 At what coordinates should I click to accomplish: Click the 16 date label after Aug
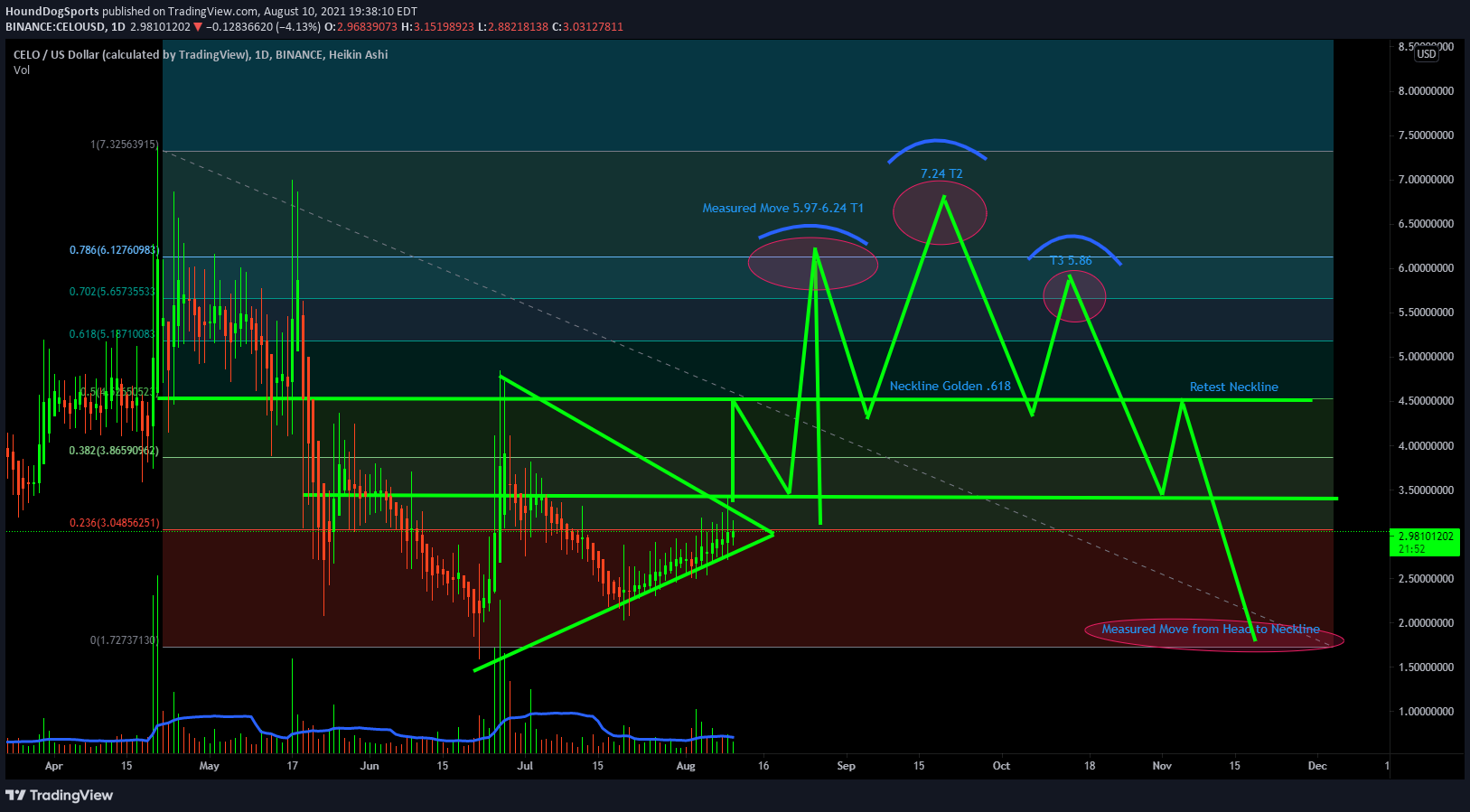763,766
